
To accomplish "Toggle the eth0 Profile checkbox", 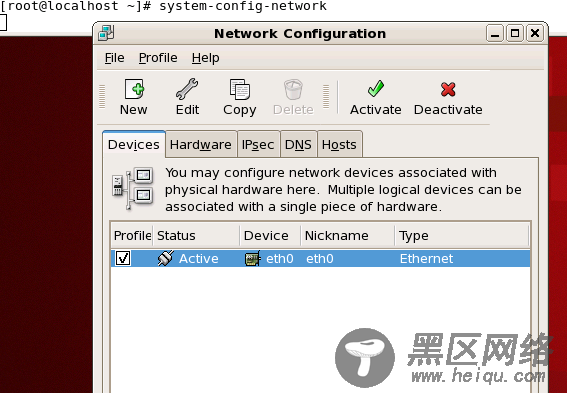I will [x=123, y=258].
